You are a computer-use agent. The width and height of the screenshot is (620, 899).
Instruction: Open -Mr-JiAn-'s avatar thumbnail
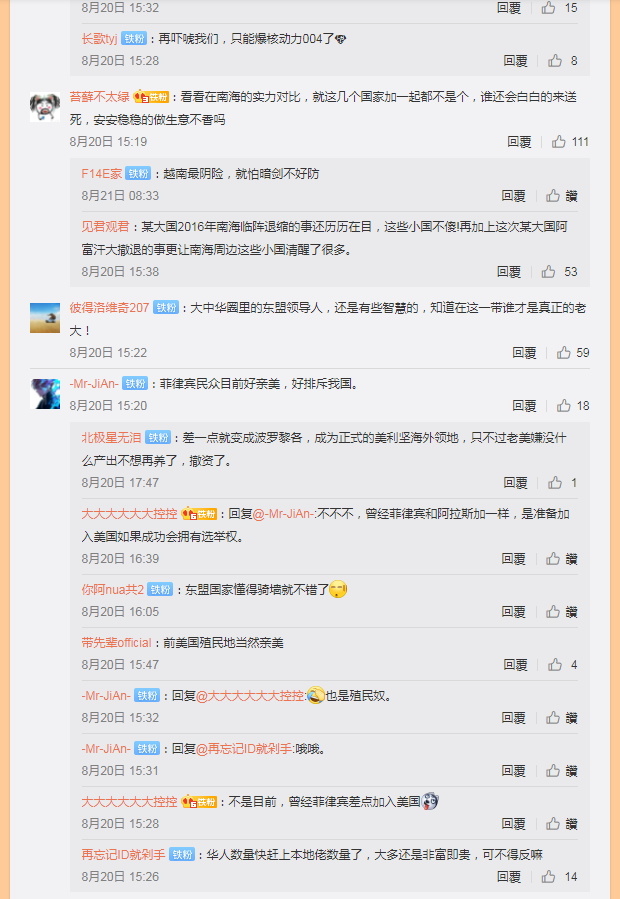pos(45,393)
